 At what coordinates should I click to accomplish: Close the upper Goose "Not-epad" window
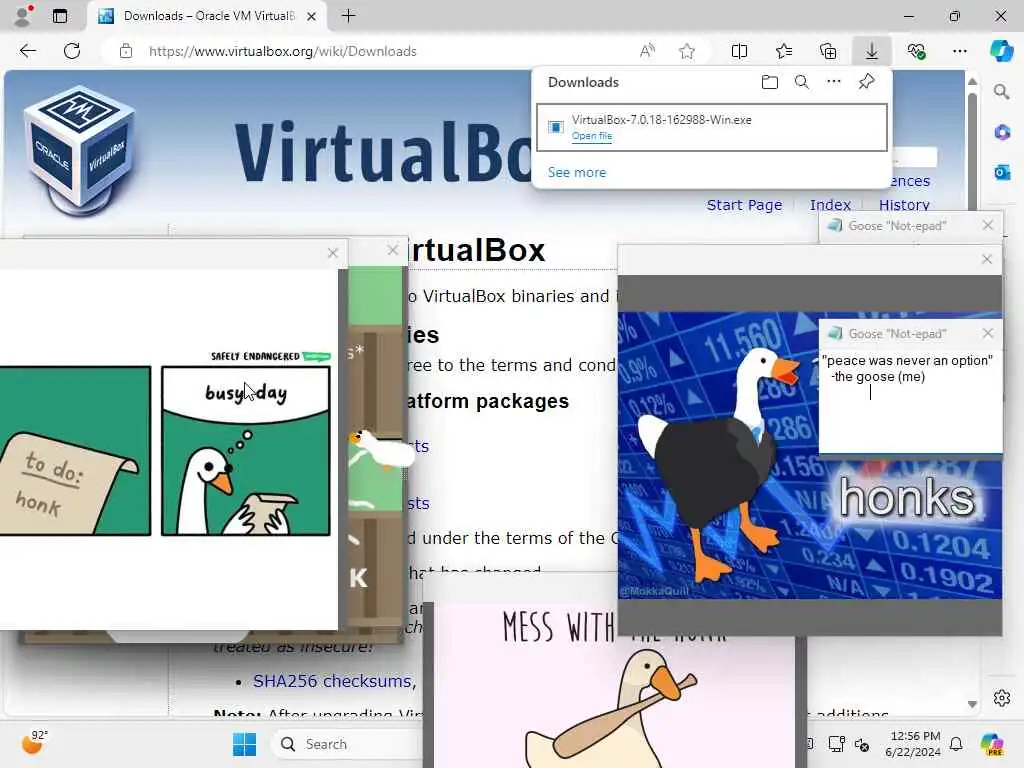(x=988, y=225)
